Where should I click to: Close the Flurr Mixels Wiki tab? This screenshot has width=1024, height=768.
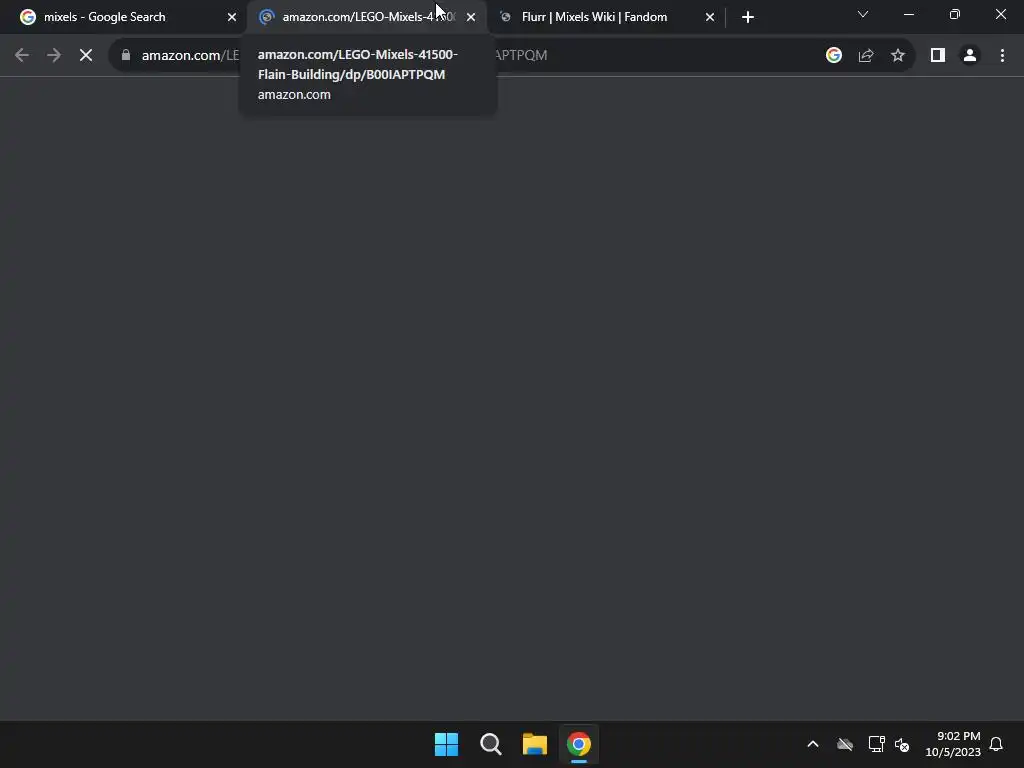click(x=710, y=17)
